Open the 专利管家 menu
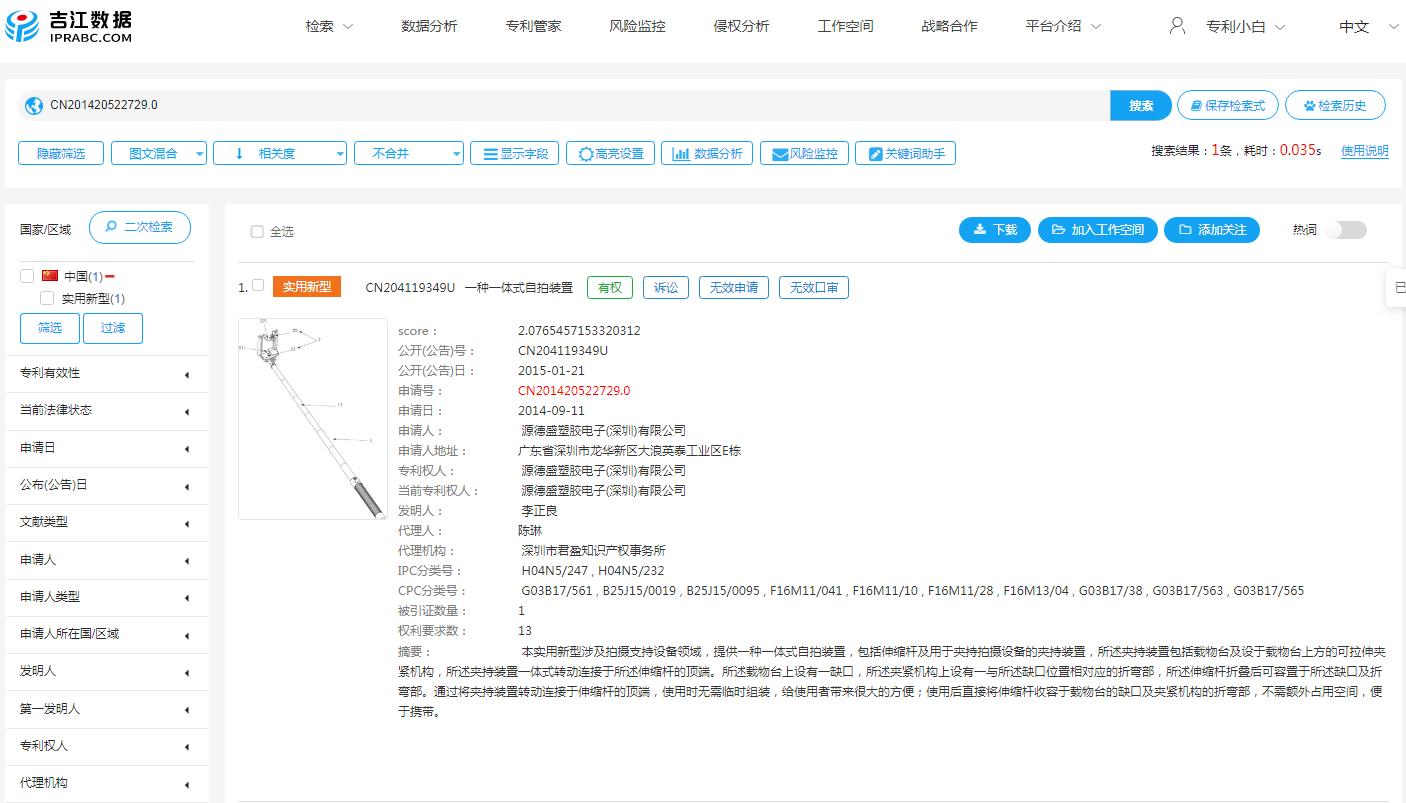 coord(533,26)
